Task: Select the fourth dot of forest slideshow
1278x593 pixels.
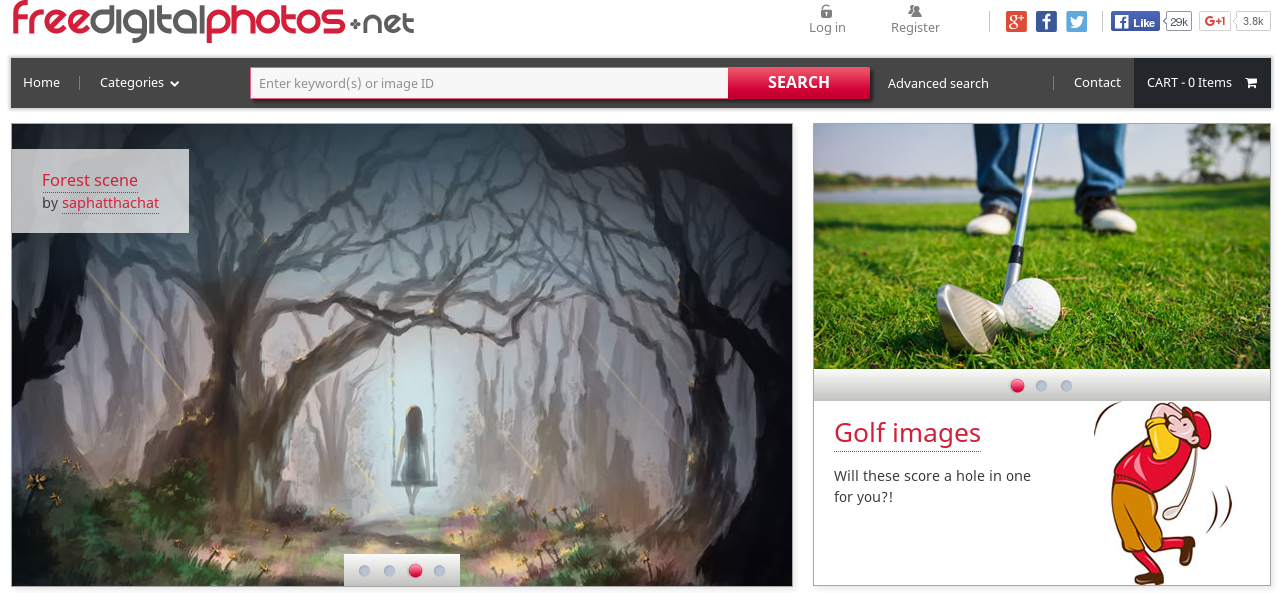Action: coord(440,571)
